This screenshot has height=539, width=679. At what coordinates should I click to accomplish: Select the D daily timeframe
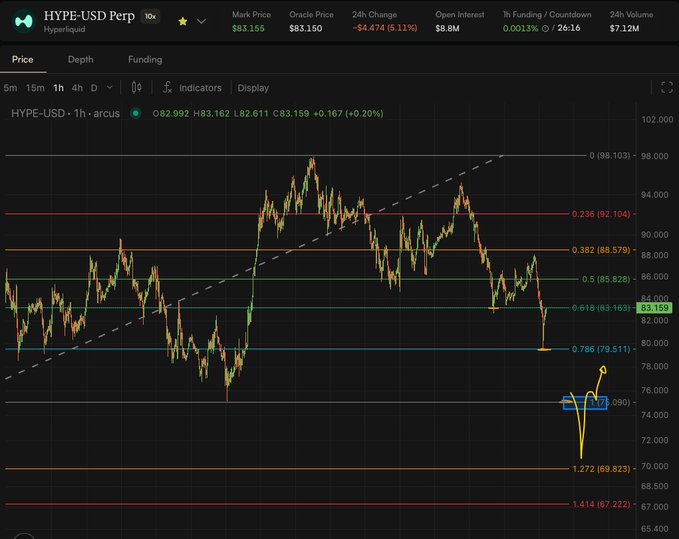pyautogui.click(x=94, y=88)
